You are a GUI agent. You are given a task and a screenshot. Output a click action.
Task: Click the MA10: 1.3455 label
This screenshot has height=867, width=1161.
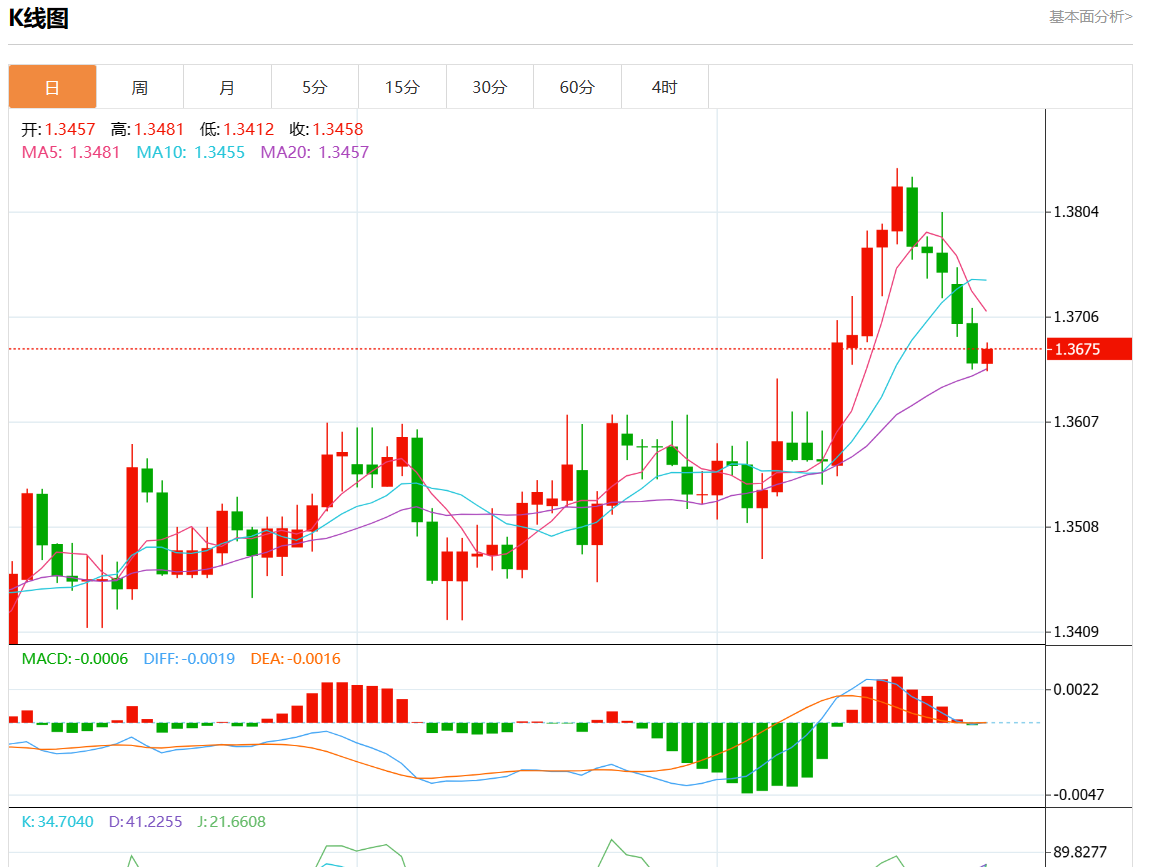[x=190, y=152]
